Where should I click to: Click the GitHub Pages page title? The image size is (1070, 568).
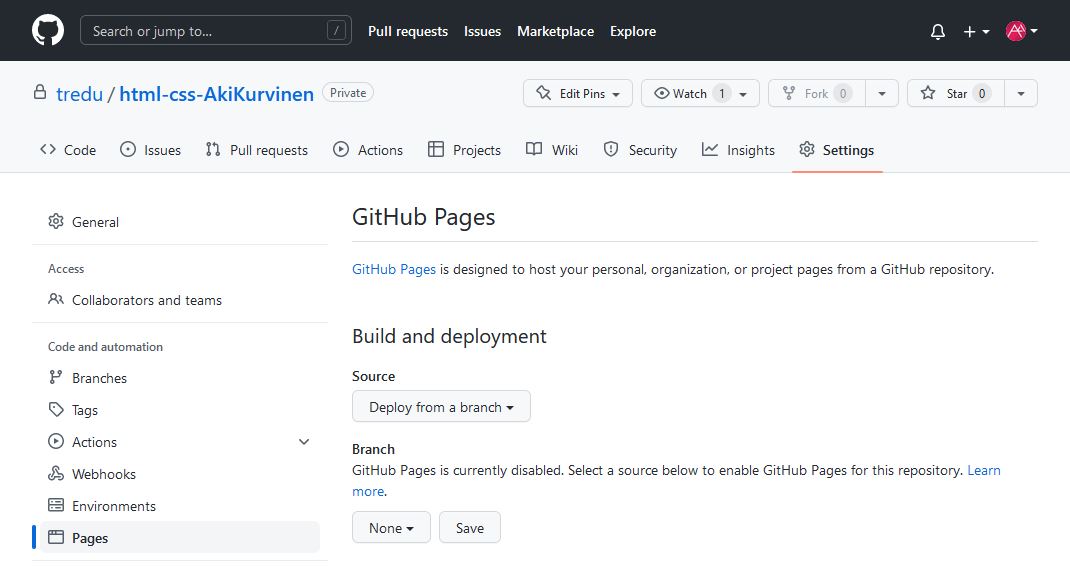(x=424, y=217)
